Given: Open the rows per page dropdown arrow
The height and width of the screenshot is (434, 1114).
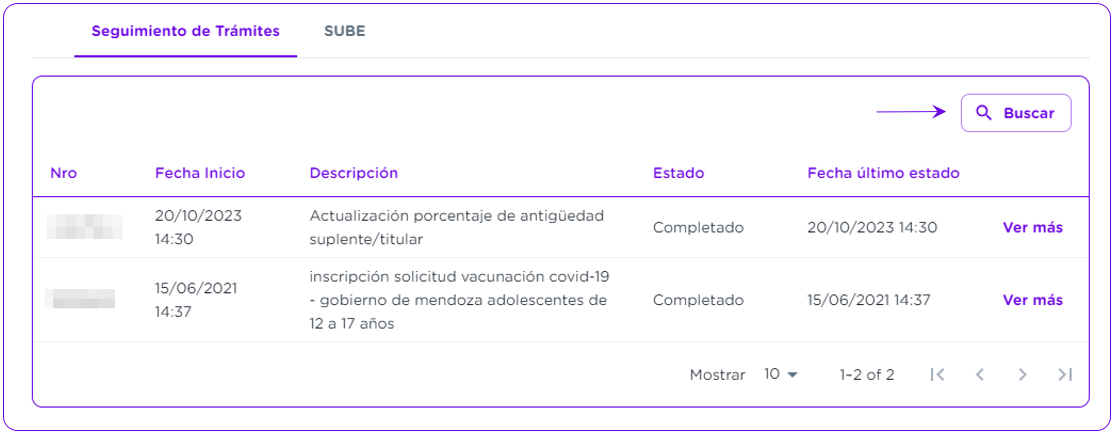Looking at the screenshot, I should coord(793,375).
